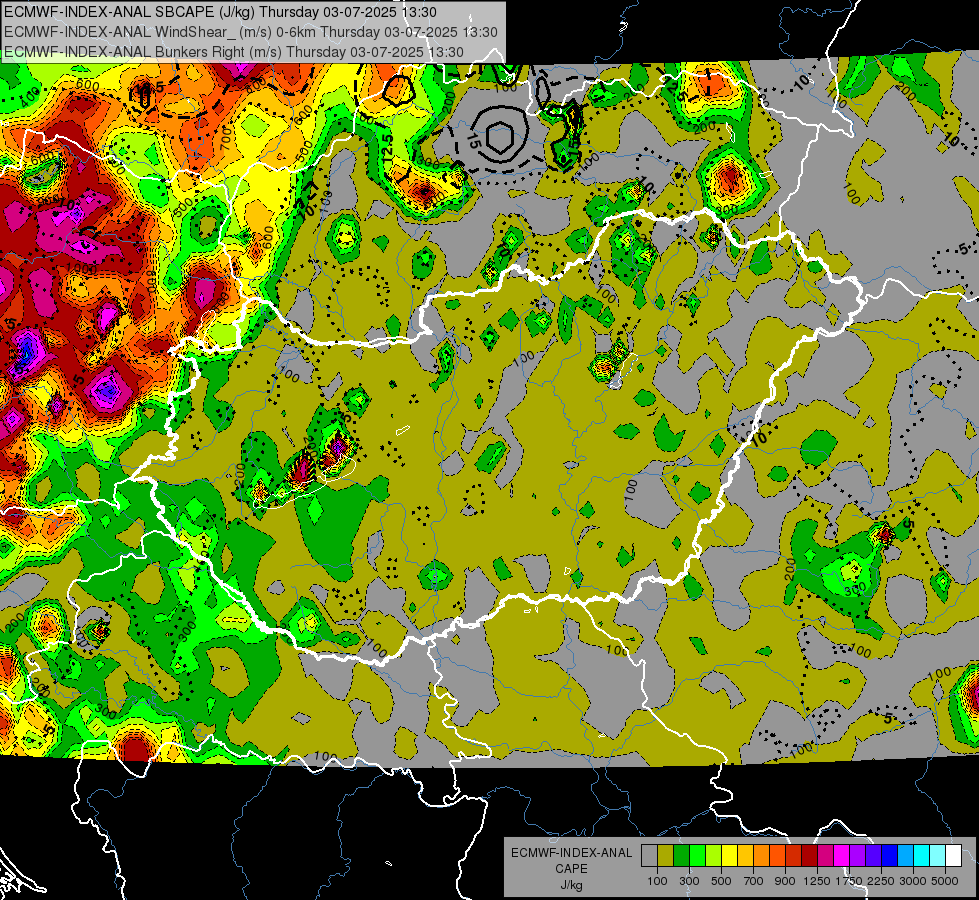Screen dimensions: 979x900
Task: Click the 1250 value under legend bar
Action: click(x=817, y=881)
